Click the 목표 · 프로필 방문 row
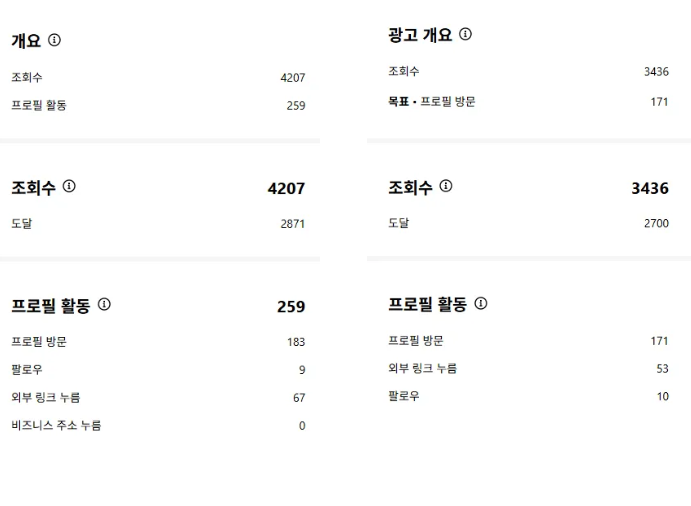 point(528,102)
